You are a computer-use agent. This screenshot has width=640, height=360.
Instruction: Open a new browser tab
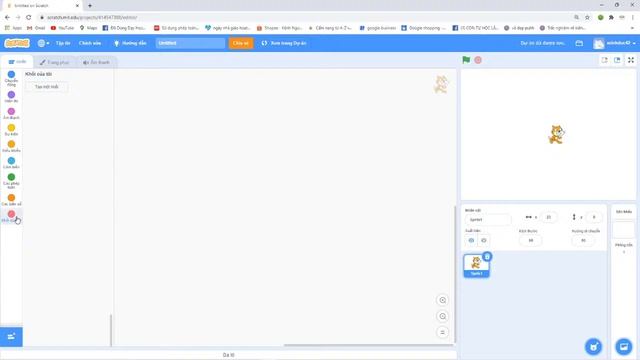click(x=90, y=6)
